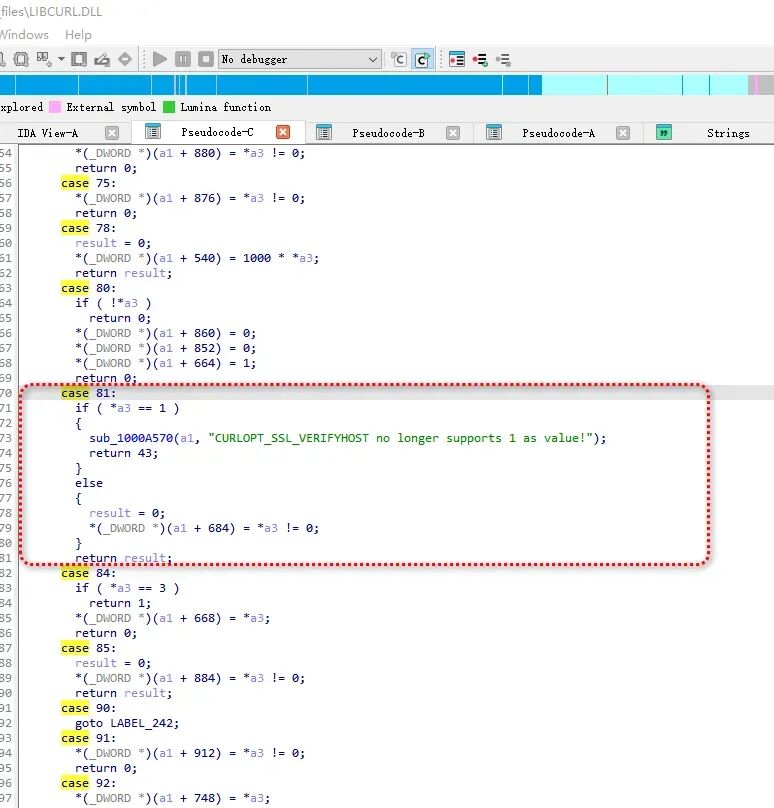The image size is (774, 808).
Task: Click the line with 'a1 + 540) = 1000'
Action: 197,258
